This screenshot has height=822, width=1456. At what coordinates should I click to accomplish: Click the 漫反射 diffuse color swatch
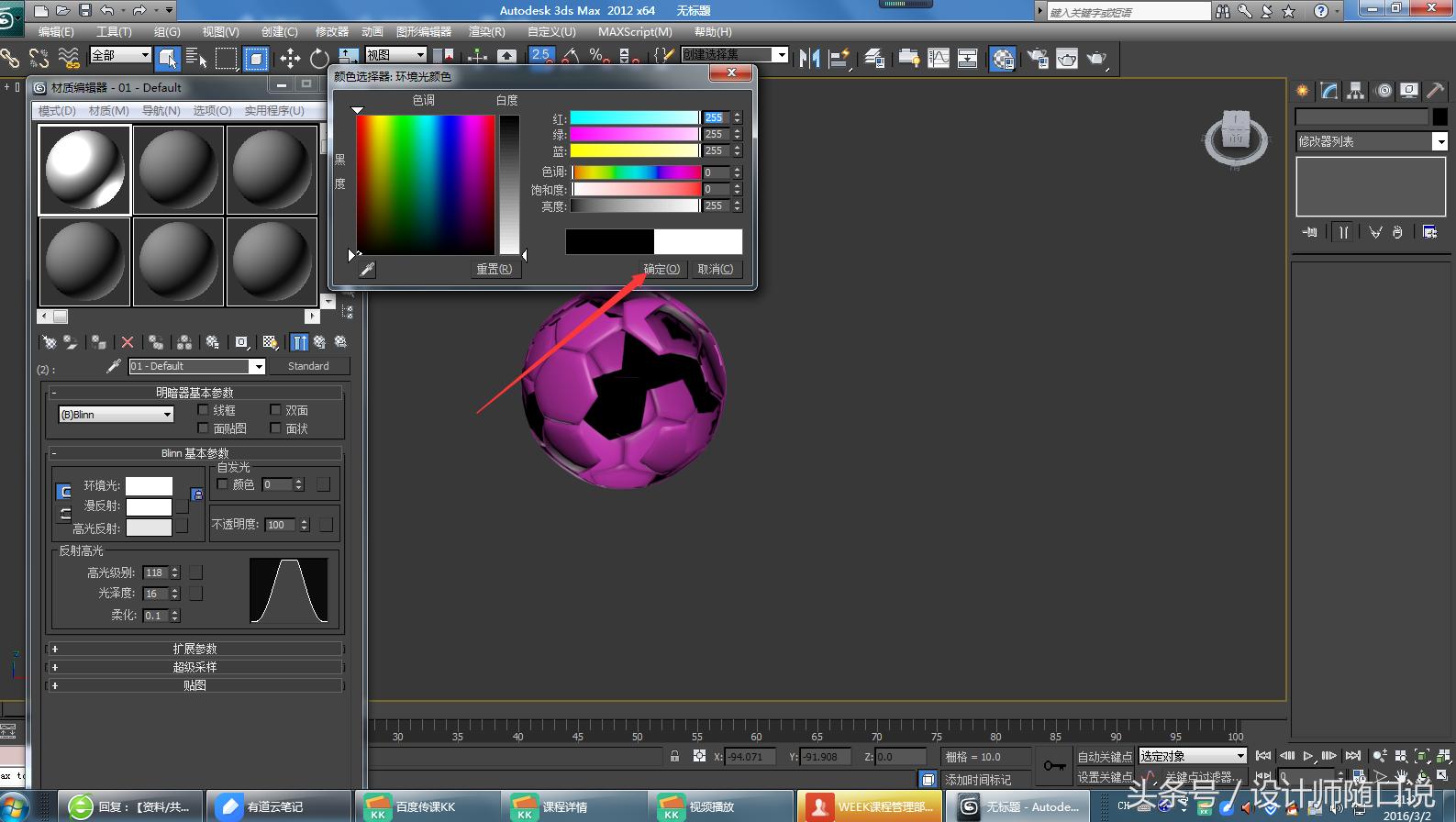click(149, 506)
